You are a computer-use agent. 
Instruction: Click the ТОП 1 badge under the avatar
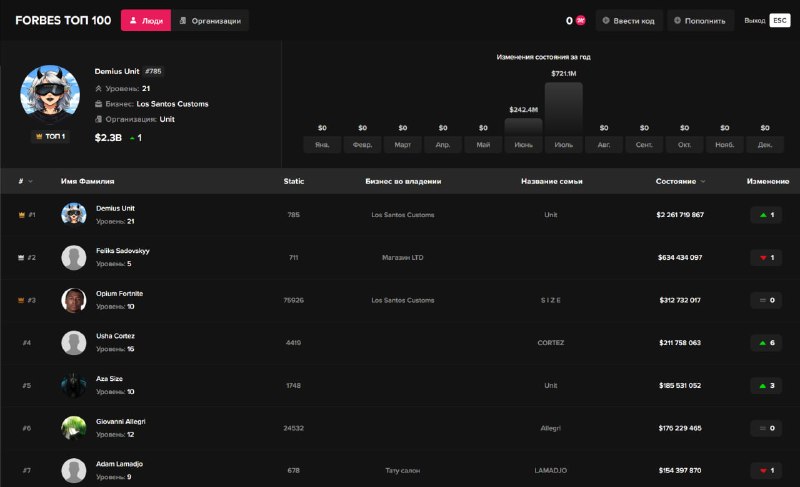pos(51,137)
